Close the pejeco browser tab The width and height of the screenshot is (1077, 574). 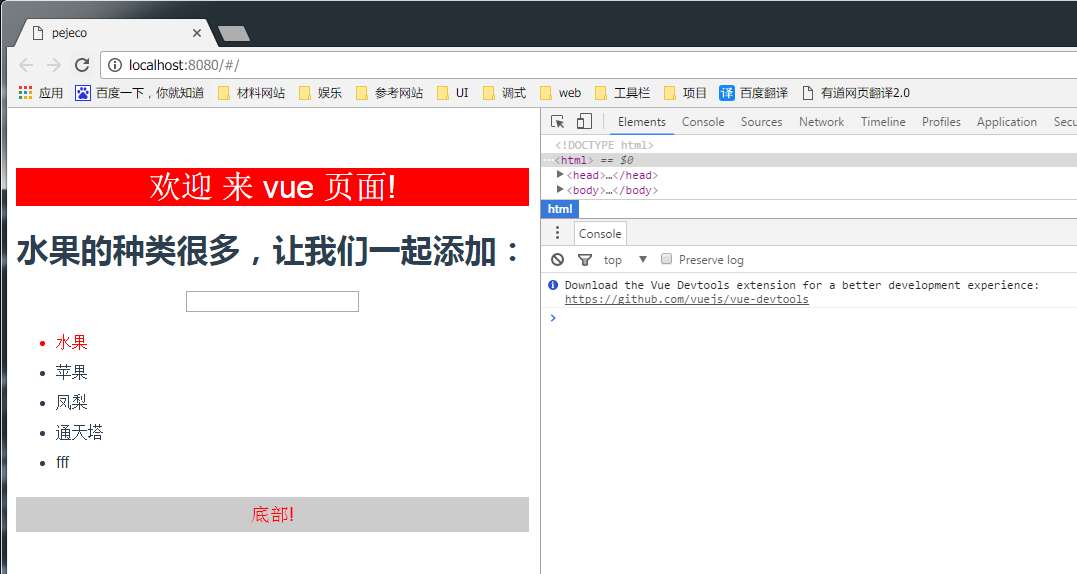[x=196, y=33]
